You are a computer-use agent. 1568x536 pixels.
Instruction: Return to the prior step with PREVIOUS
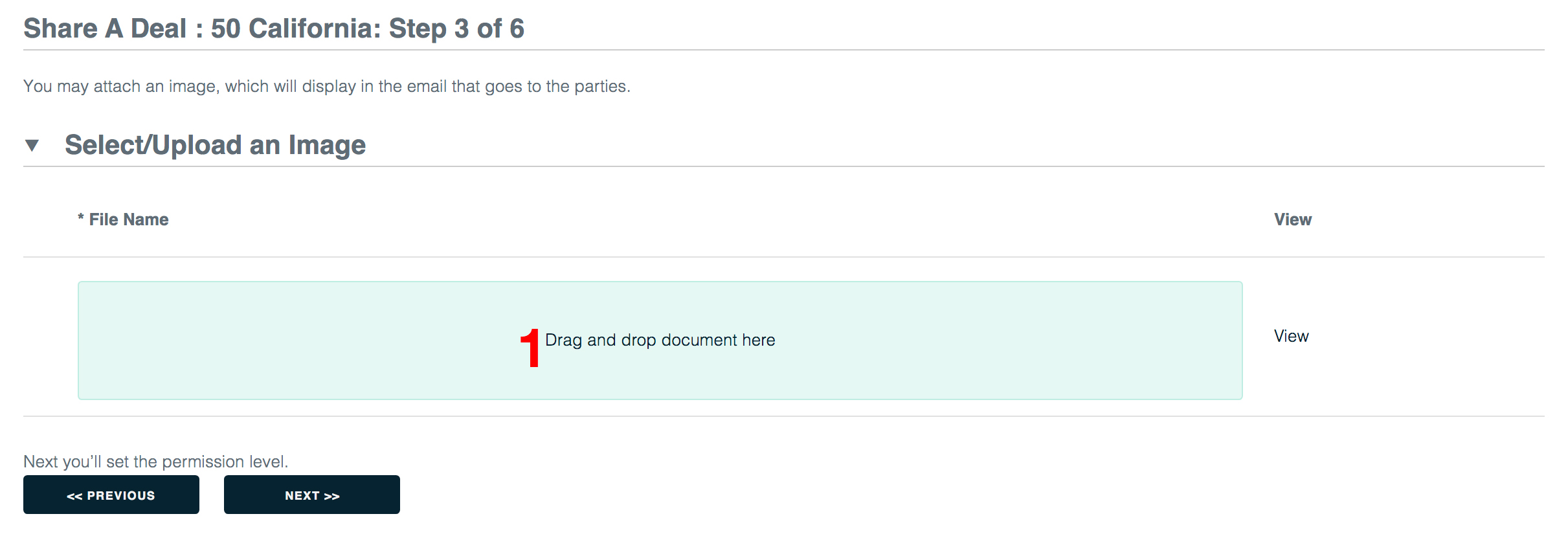[111, 495]
